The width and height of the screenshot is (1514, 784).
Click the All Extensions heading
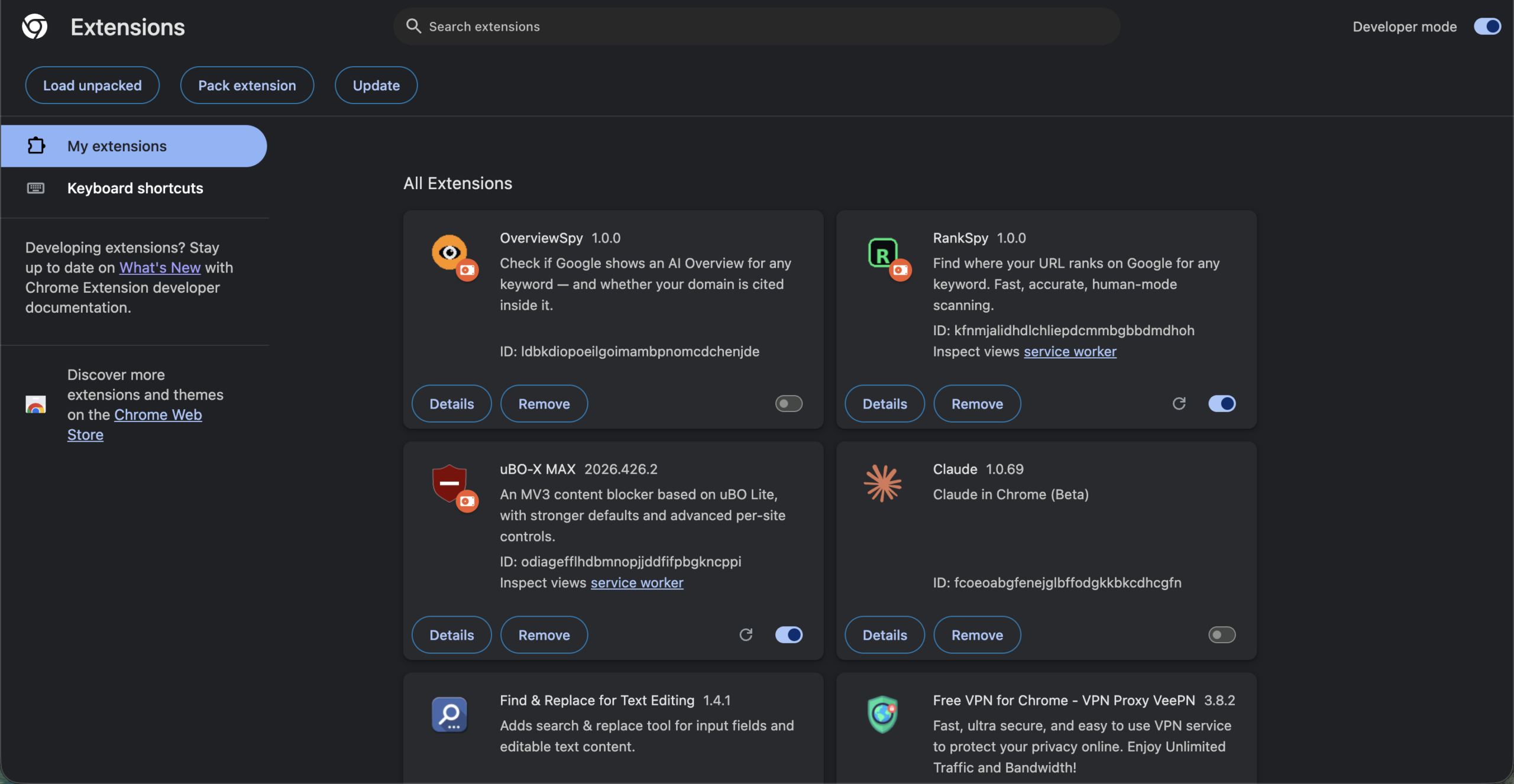pyautogui.click(x=458, y=183)
